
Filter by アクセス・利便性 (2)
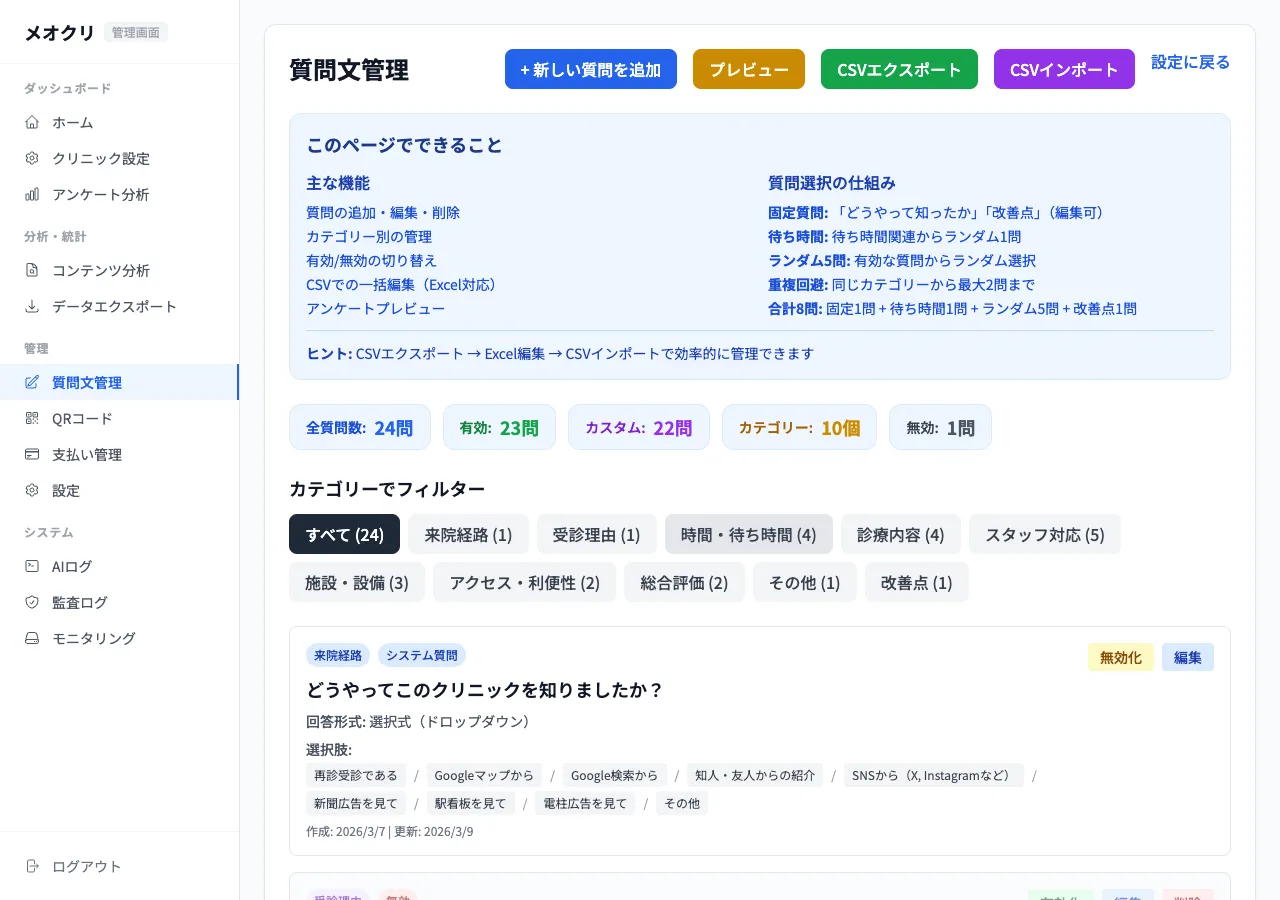pyautogui.click(x=525, y=582)
